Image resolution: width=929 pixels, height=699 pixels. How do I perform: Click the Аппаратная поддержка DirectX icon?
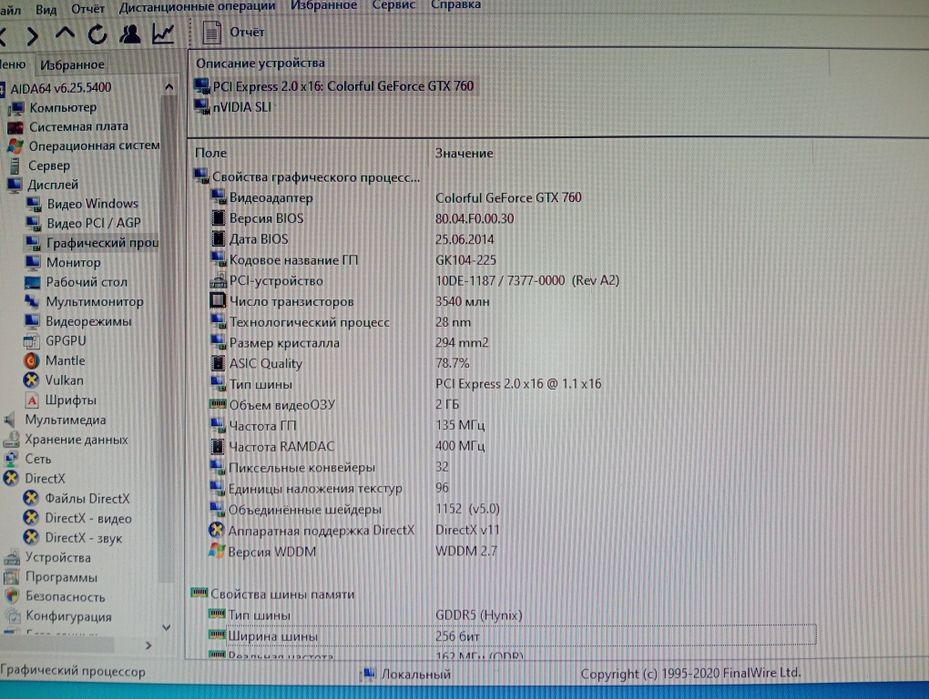[x=217, y=530]
